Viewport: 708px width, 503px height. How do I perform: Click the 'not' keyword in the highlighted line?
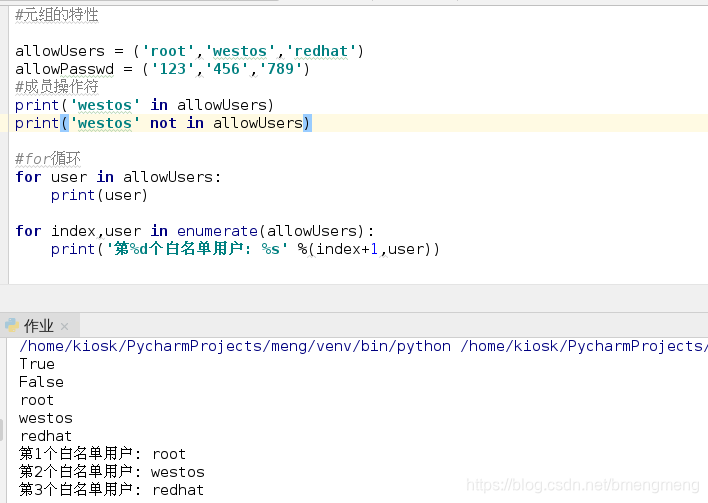click(163, 123)
